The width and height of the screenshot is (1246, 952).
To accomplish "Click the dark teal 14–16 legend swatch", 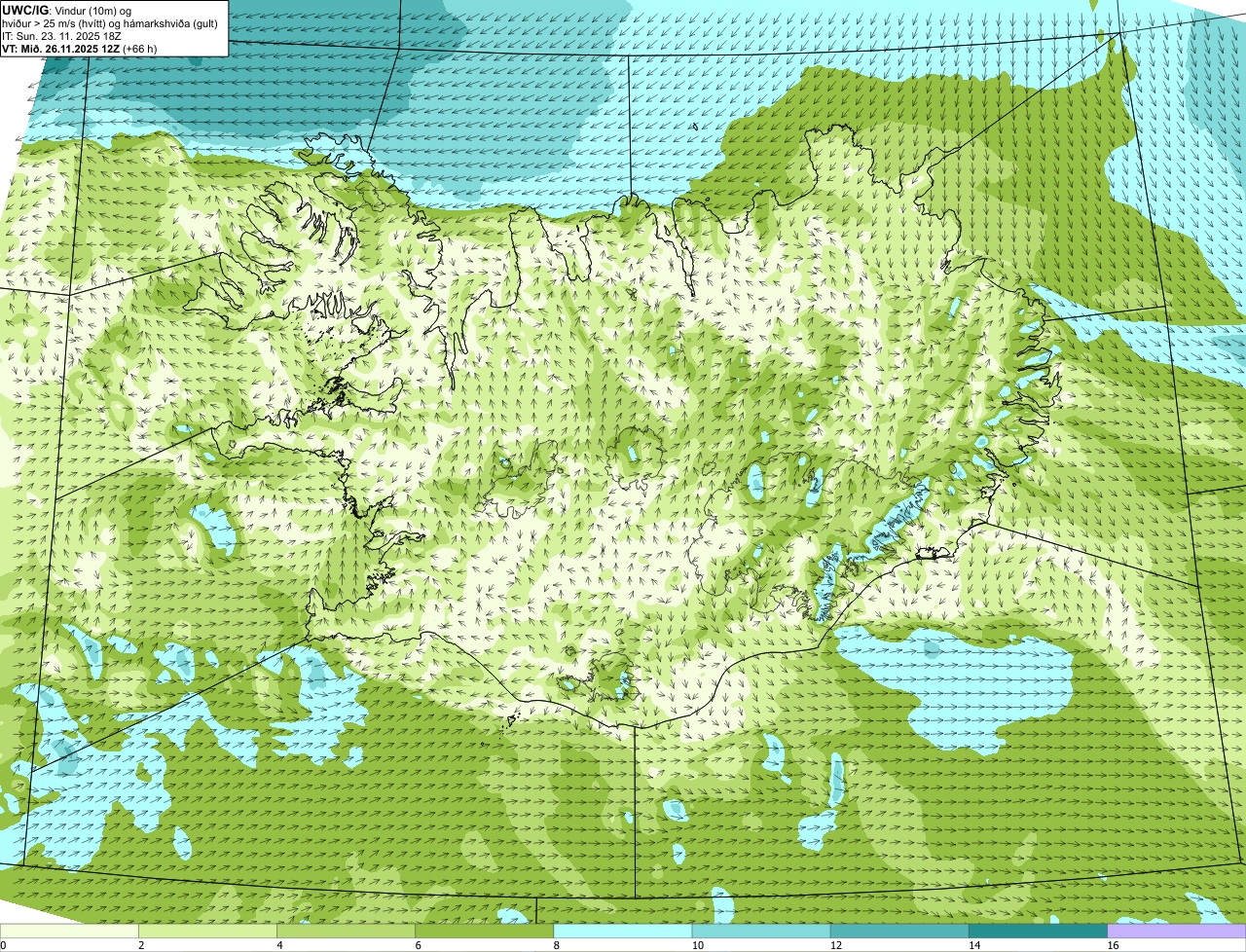I will (1039, 932).
